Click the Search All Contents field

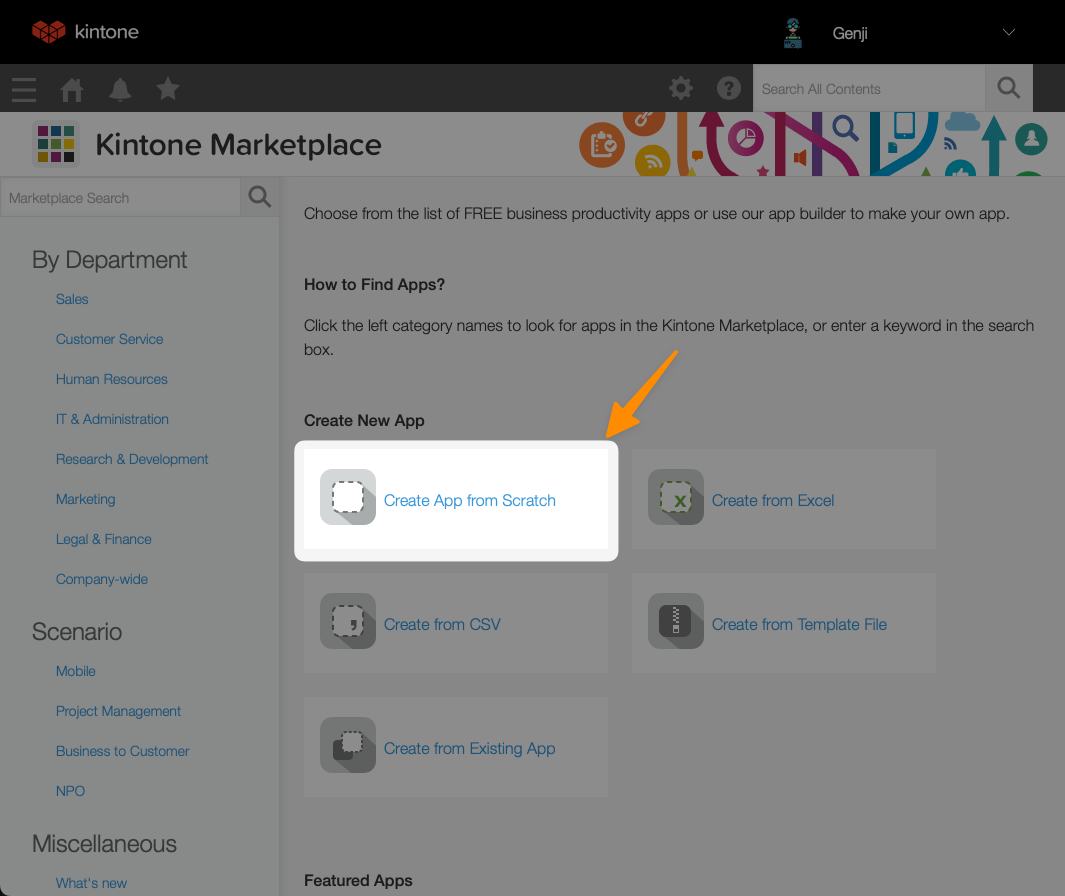click(x=869, y=88)
